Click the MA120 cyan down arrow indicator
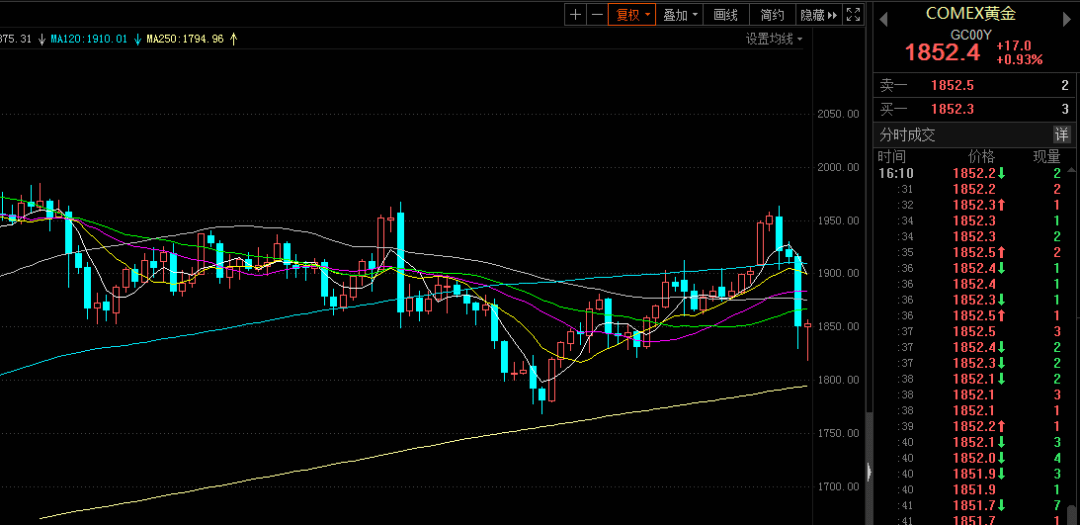Screen dimensions: 1080x525 click(136, 39)
